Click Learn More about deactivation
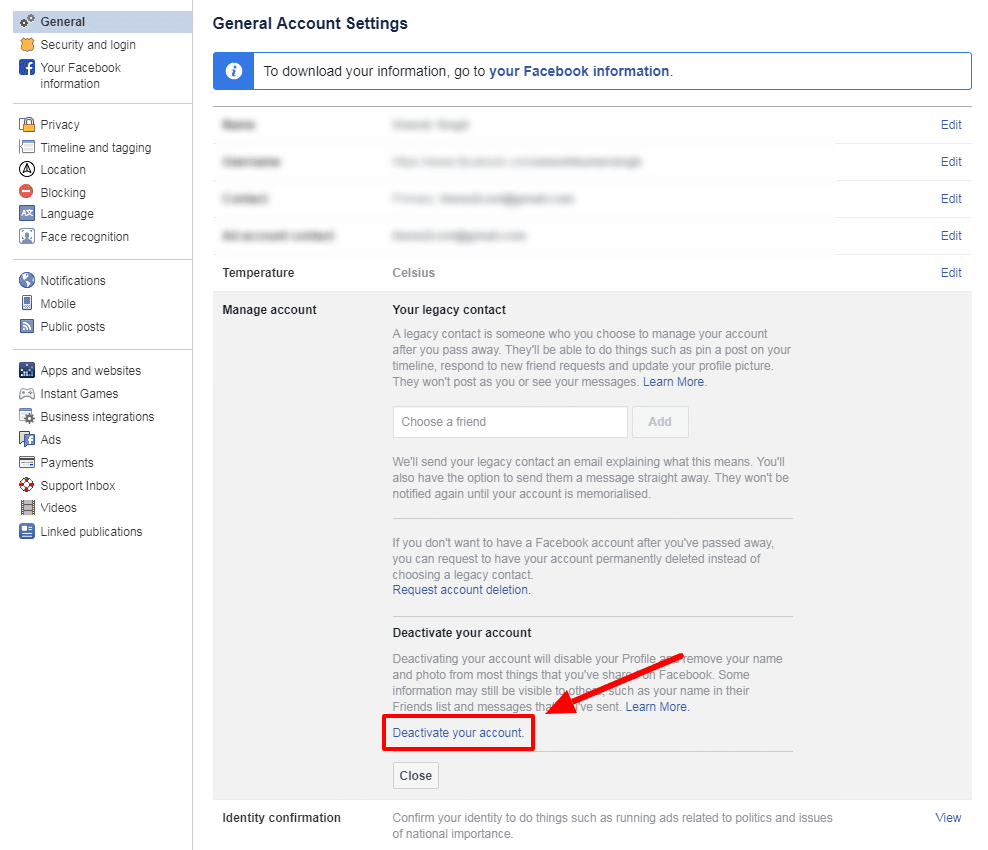The image size is (988, 850). point(656,707)
